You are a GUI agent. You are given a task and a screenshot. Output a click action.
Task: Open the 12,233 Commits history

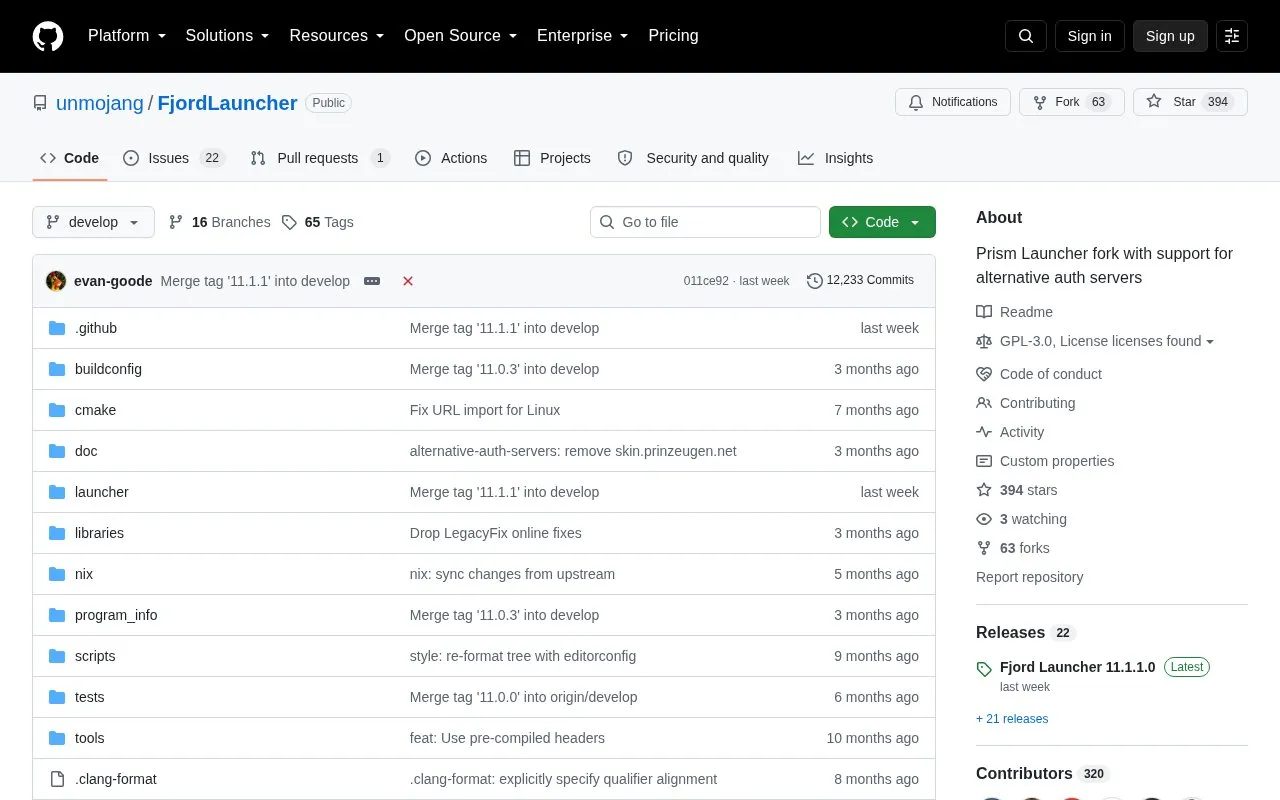click(x=860, y=281)
